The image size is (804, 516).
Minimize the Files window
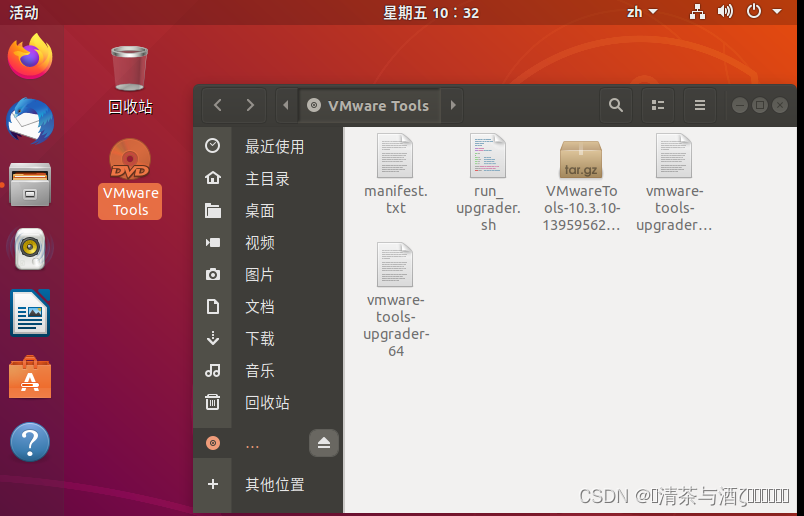[x=739, y=105]
